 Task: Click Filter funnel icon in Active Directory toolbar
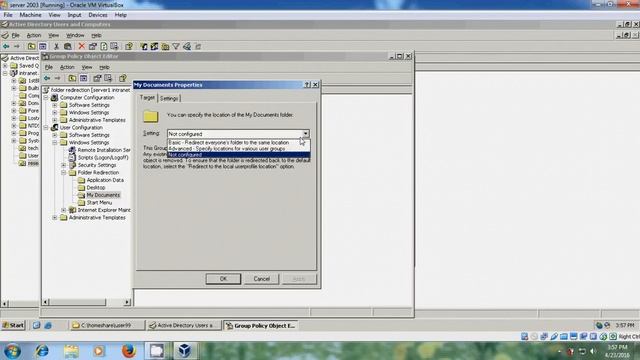tap(176, 47)
